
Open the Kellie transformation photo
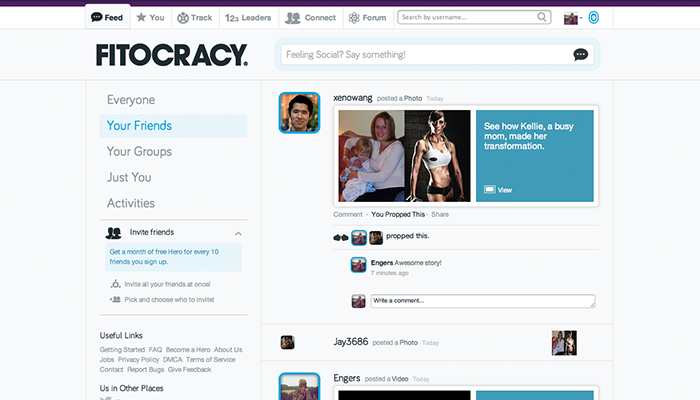pyautogui.click(x=404, y=156)
